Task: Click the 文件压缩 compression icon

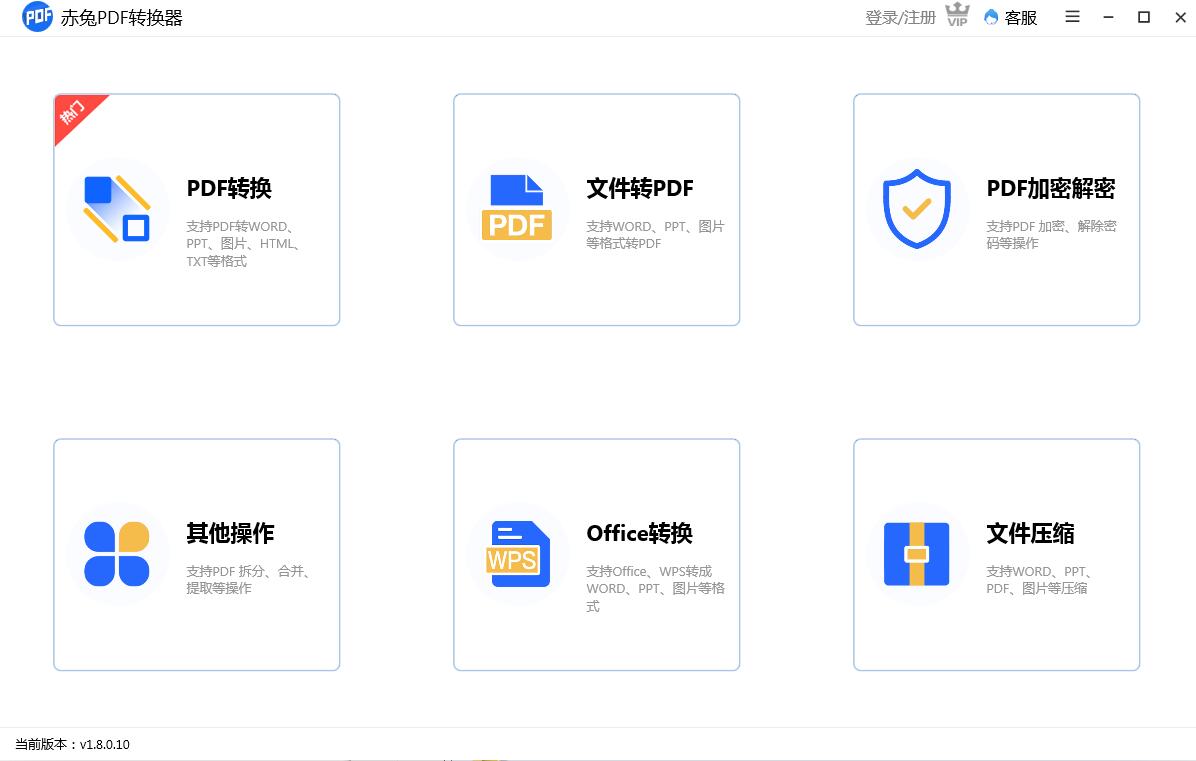Action: [x=917, y=553]
